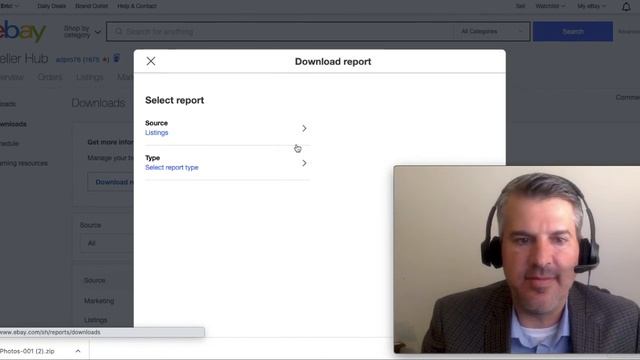Open Shop by category dropdown
The height and width of the screenshot is (360, 640).
tap(82, 31)
